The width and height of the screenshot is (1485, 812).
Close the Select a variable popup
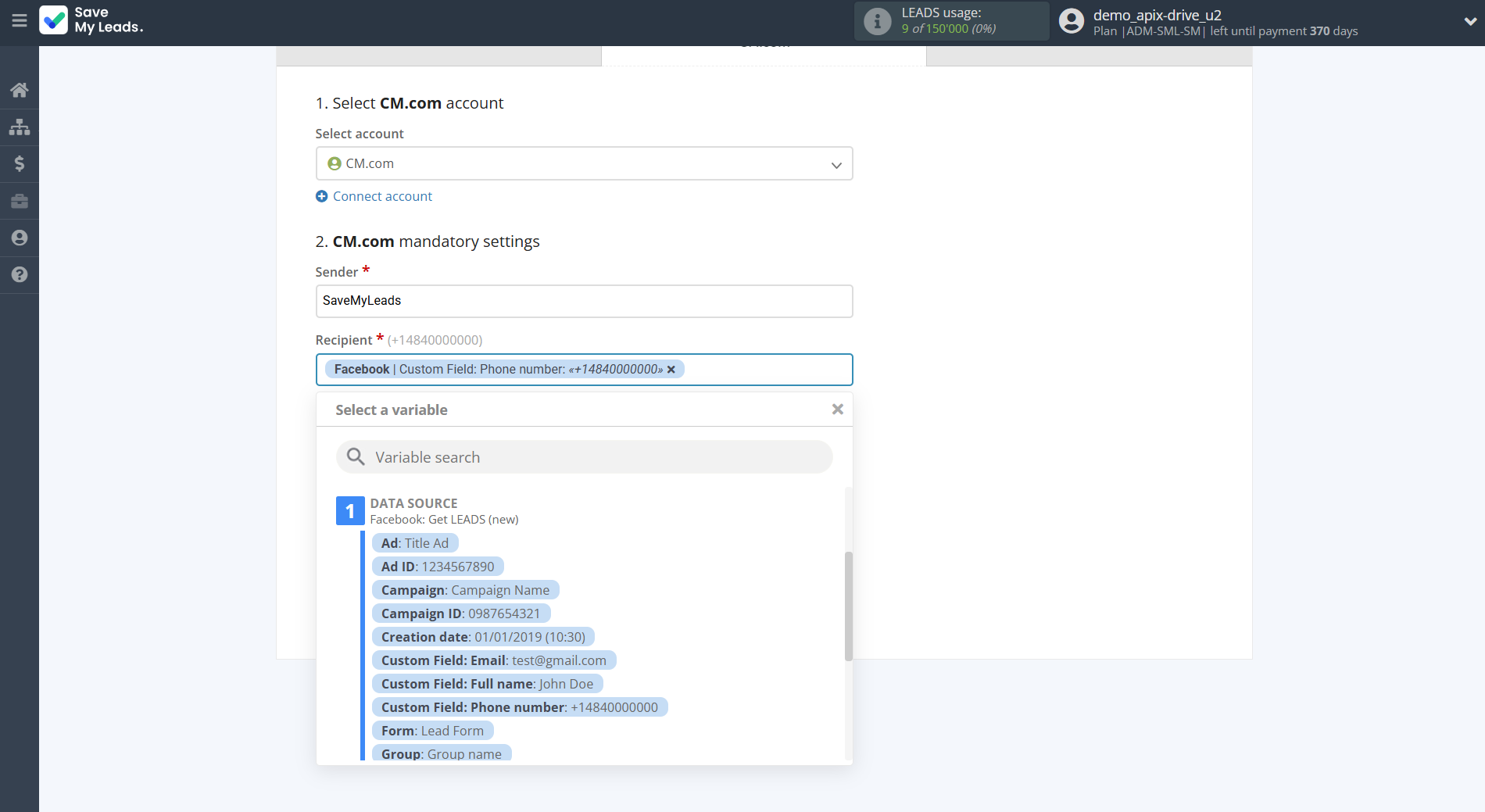(x=837, y=409)
